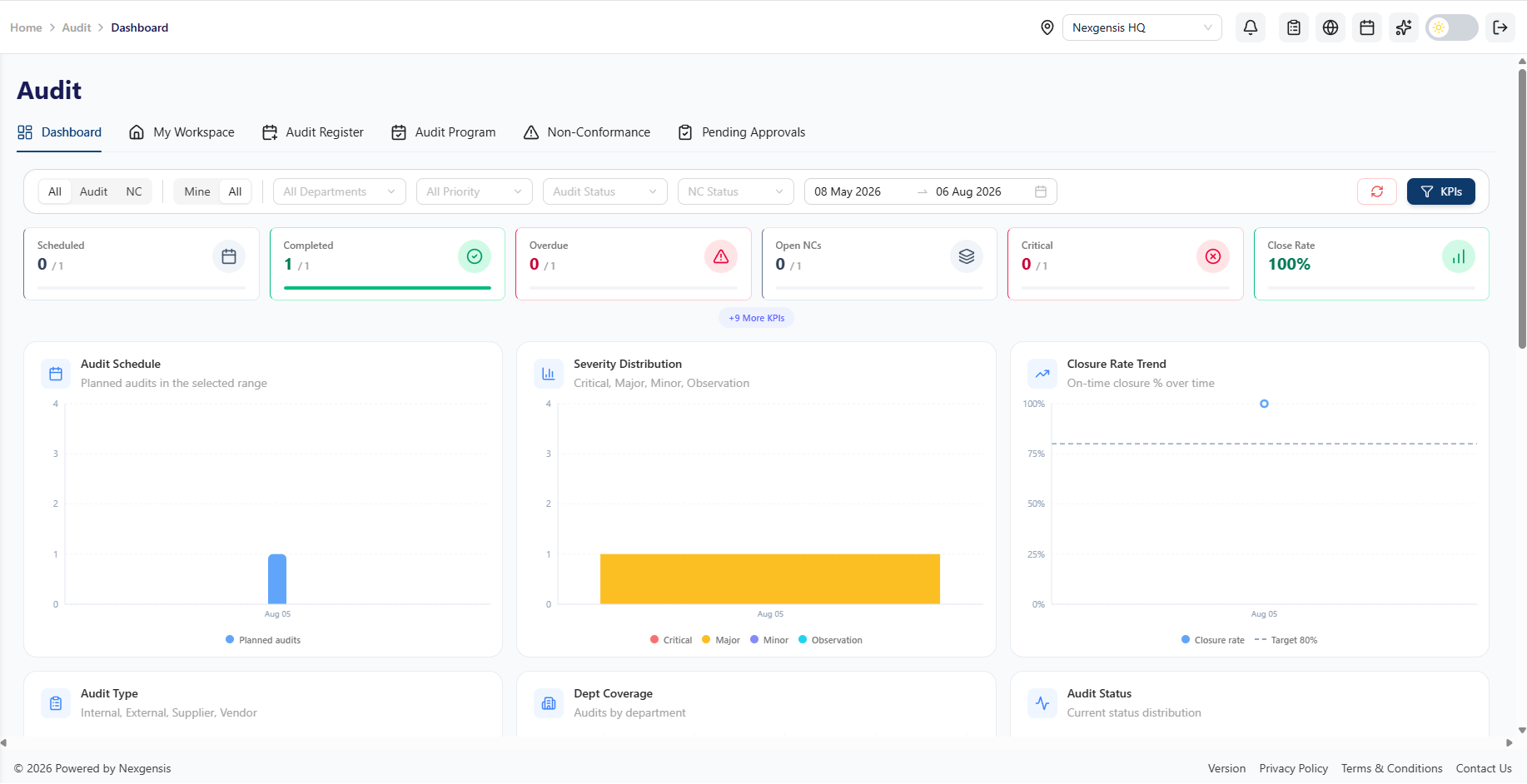Click the blue Aug 05 audit bar
Viewport: 1527px width, 784px height.
[277, 579]
